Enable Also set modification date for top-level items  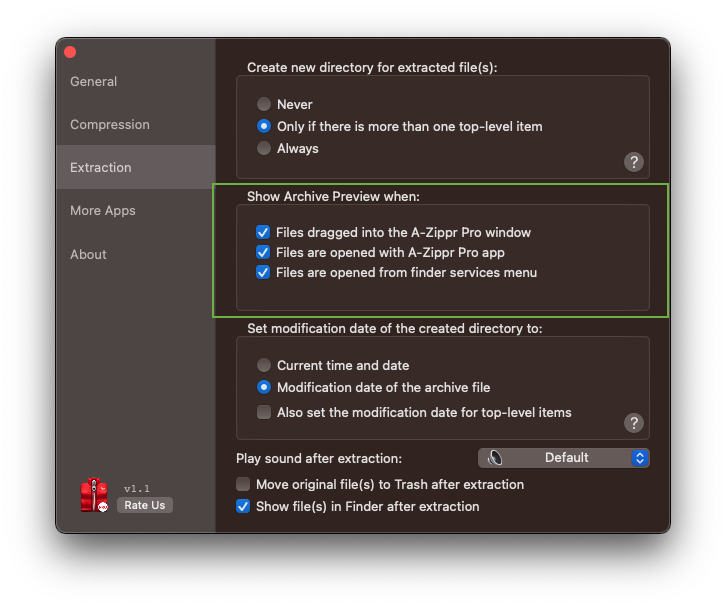tap(264, 412)
